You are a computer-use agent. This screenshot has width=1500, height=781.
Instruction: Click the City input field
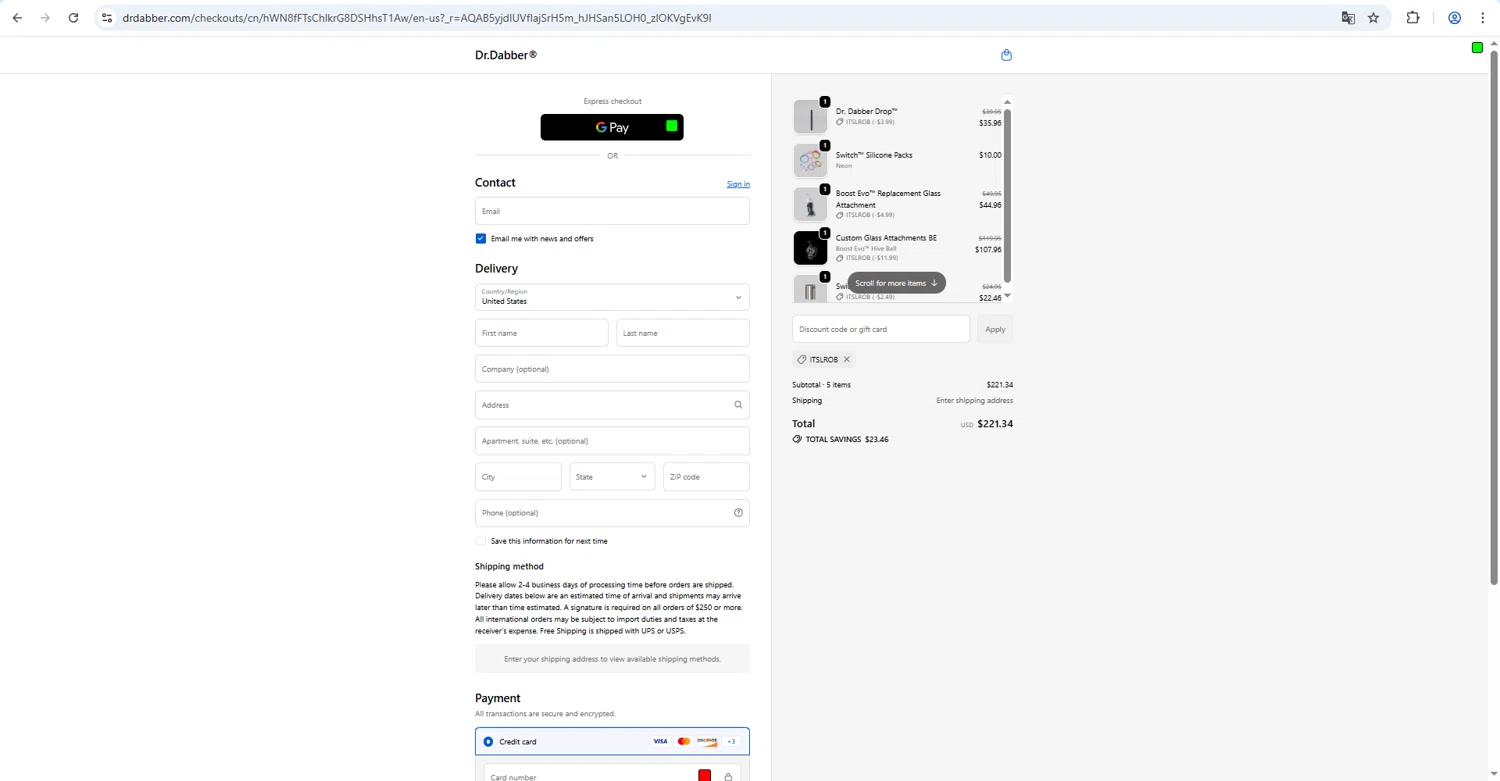(x=518, y=477)
